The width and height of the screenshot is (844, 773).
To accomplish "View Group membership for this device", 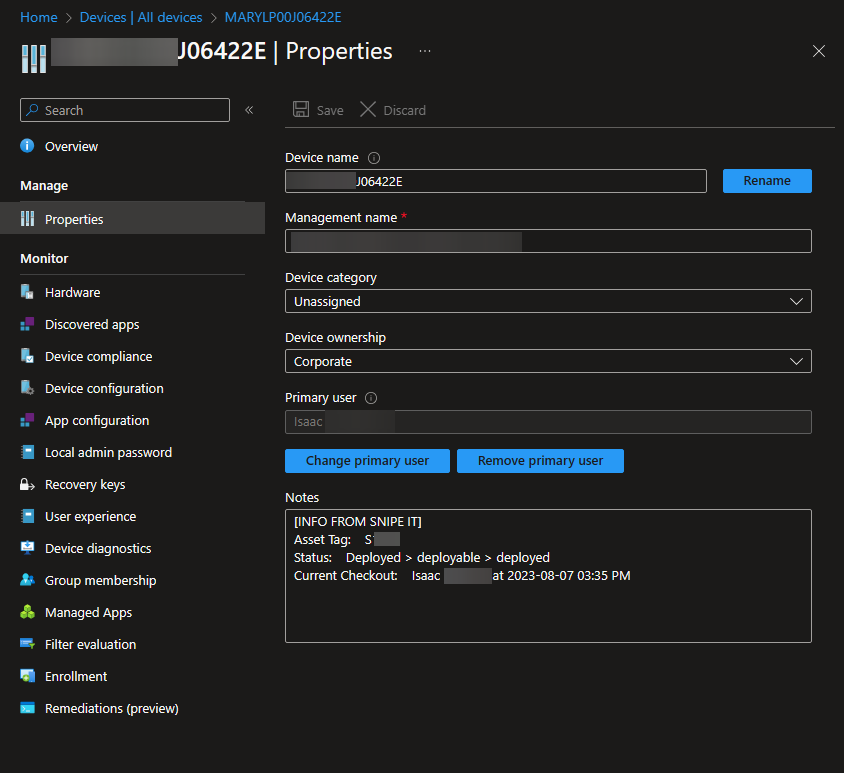I will click(100, 580).
